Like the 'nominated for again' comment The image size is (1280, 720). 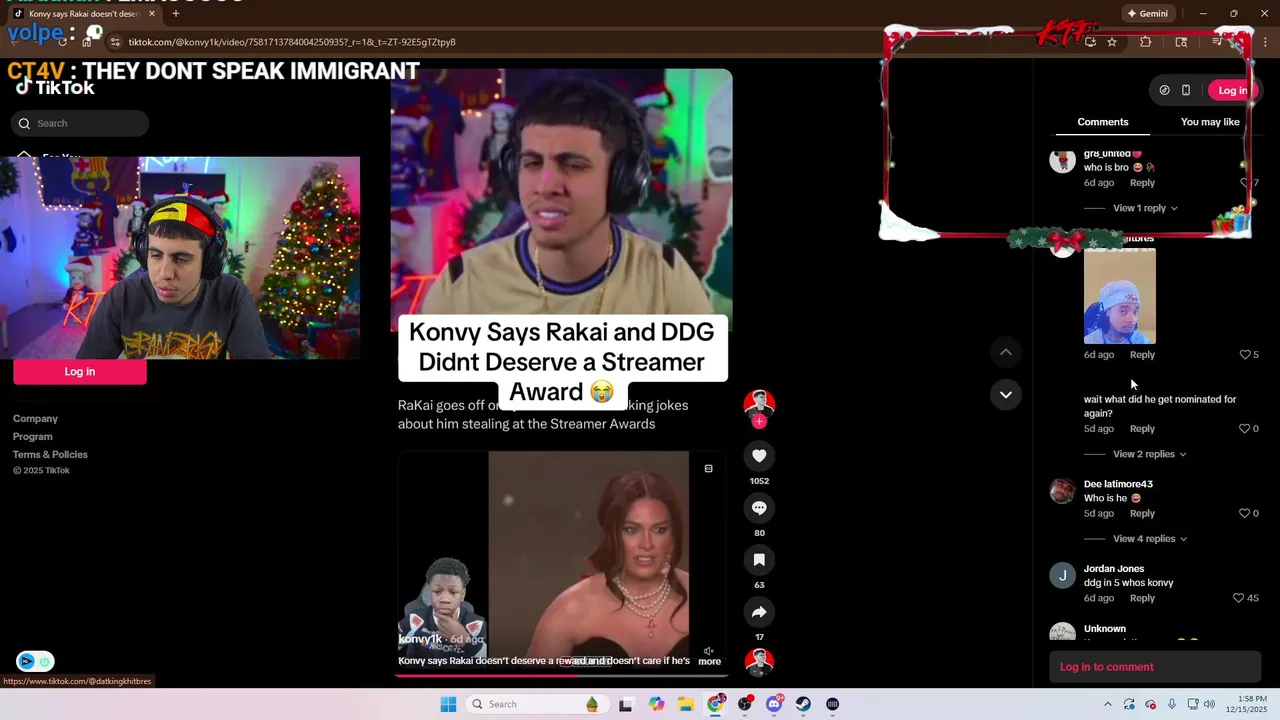click(x=1245, y=429)
